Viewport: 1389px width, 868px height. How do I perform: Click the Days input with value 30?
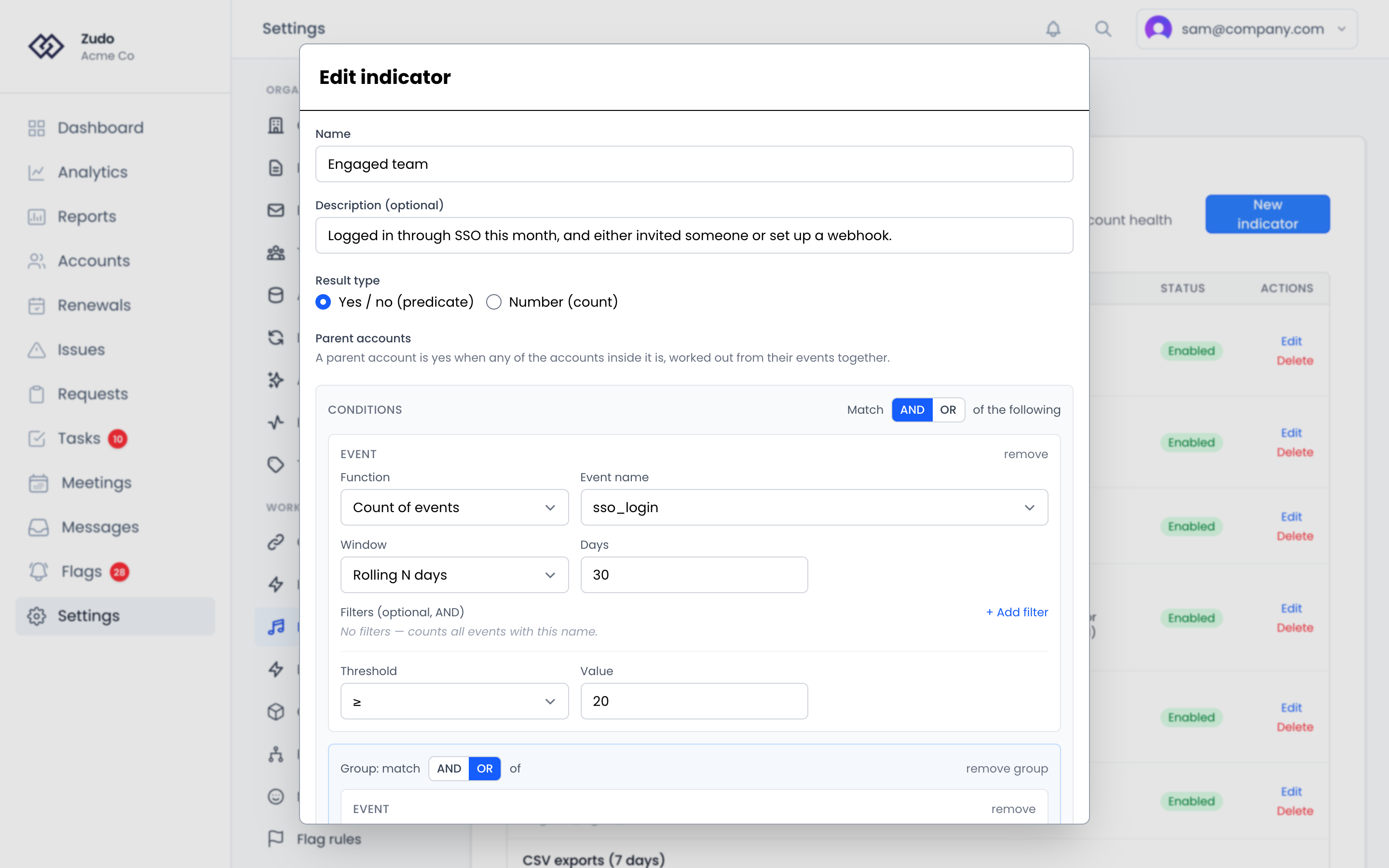click(694, 575)
